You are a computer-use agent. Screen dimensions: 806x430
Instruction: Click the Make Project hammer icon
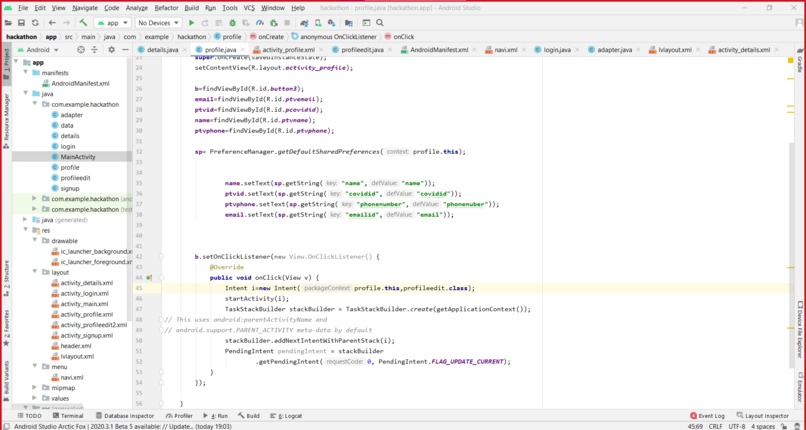pos(83,23)
